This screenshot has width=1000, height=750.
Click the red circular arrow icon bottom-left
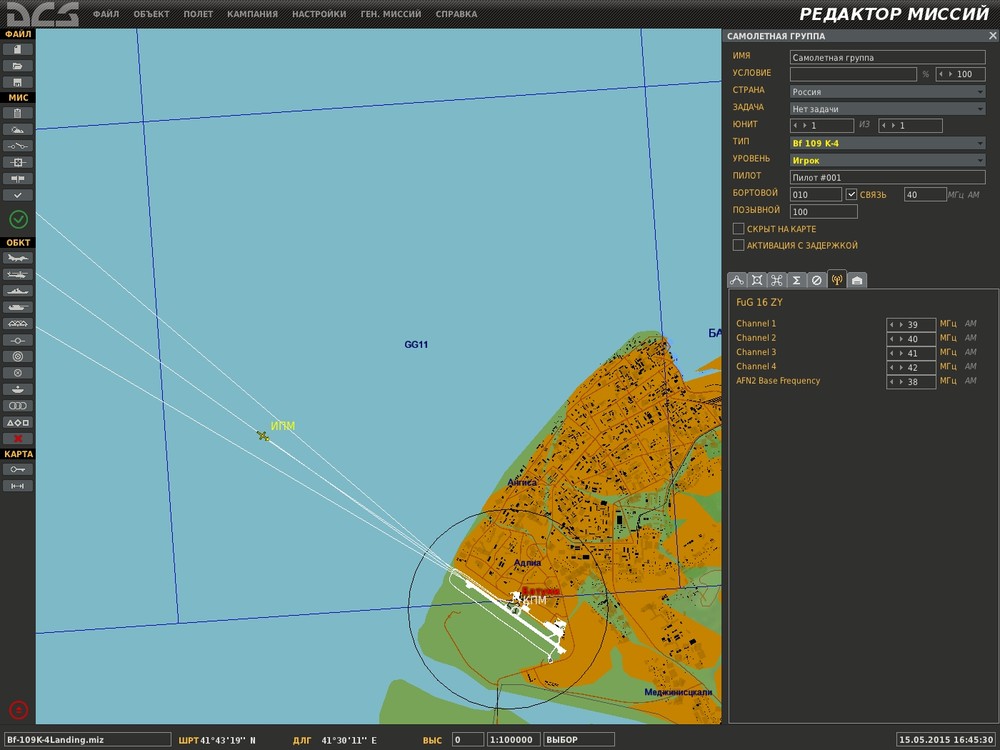(x=18, y=709)
